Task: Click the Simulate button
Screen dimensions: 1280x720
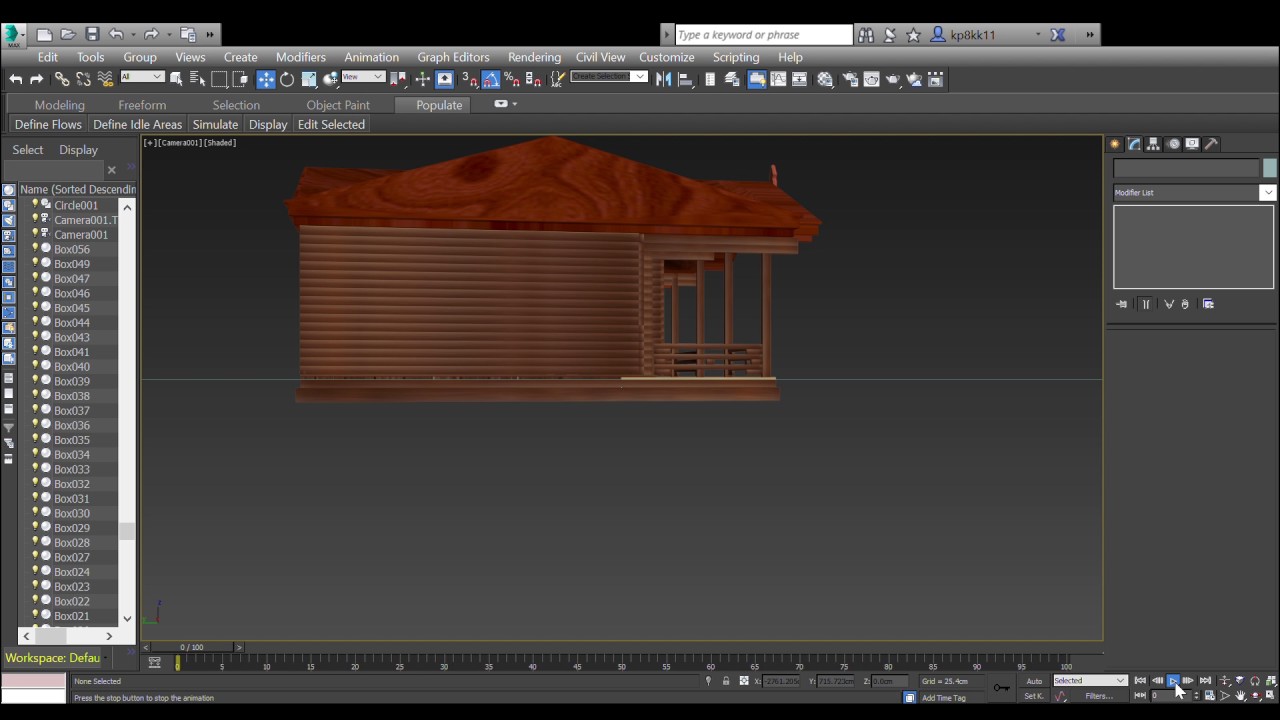Action: (x=215, y=124)
